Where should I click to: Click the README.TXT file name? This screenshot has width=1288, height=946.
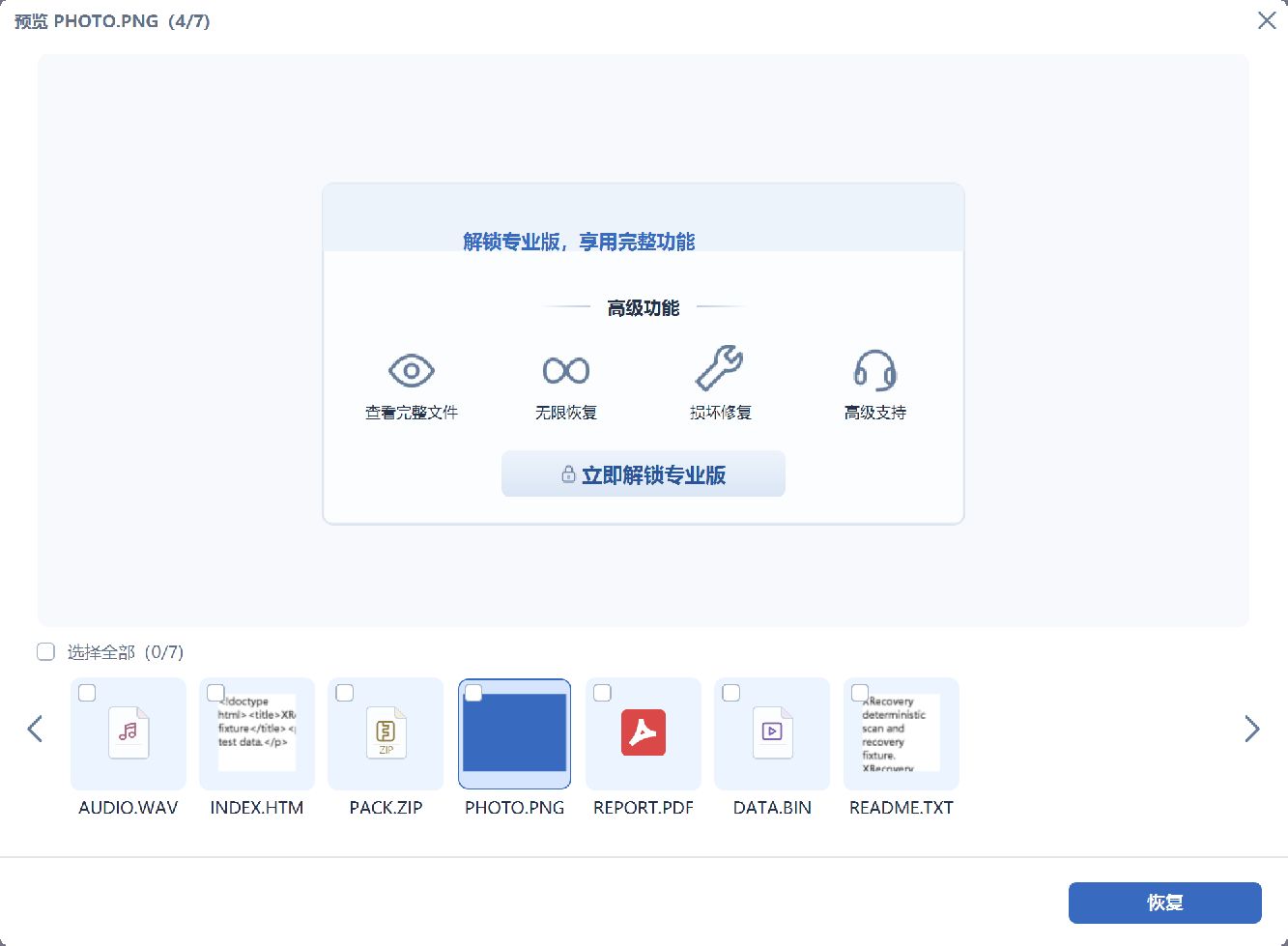pyautogui.click(x=902, y=808)
